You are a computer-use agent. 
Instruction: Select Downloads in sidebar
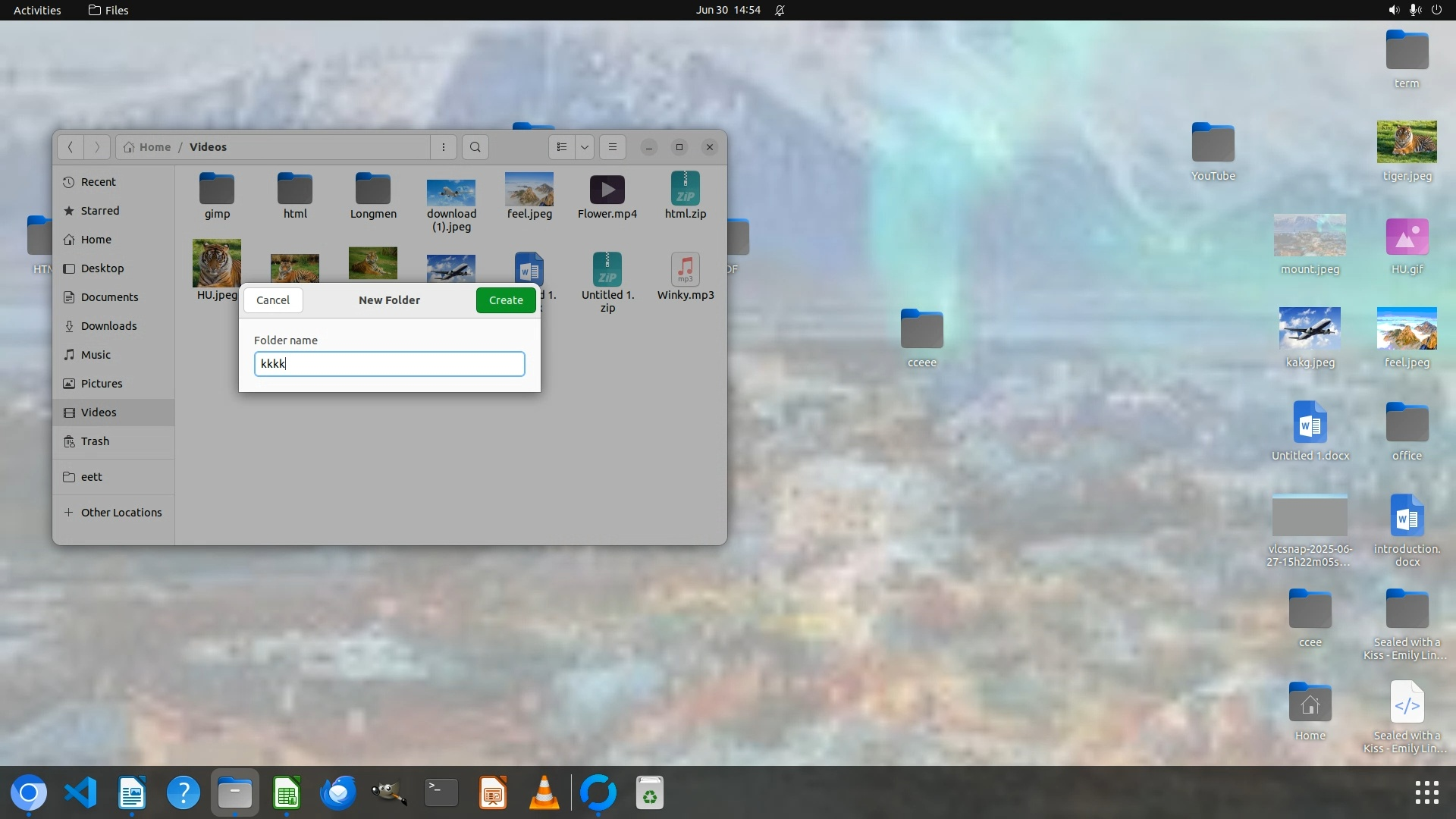[108, 326]
